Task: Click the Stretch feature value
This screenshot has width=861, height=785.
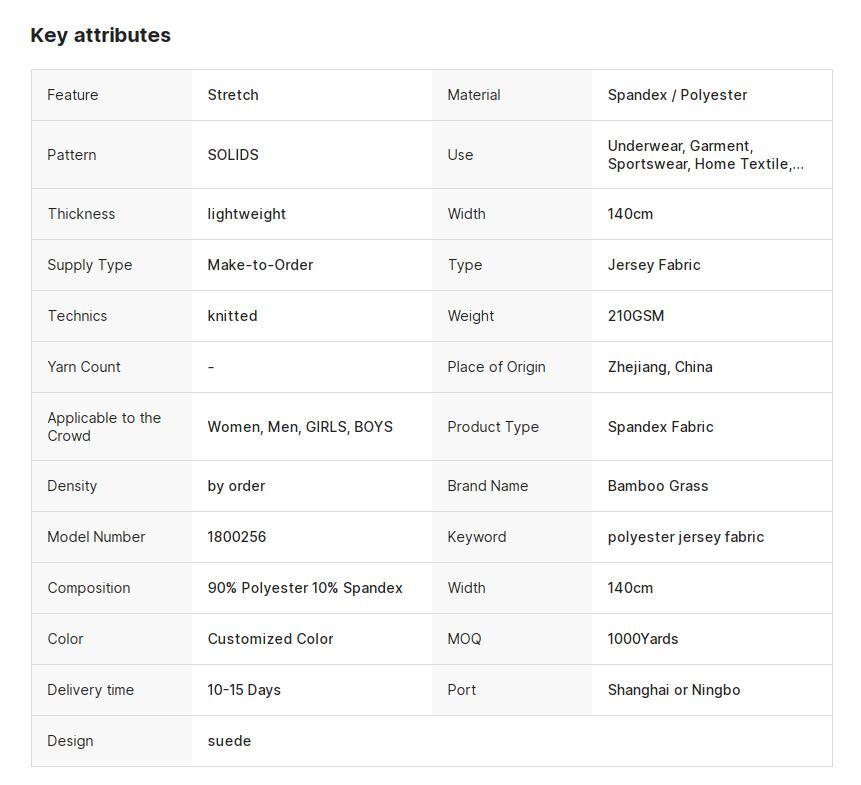Action: coord(233,95)
